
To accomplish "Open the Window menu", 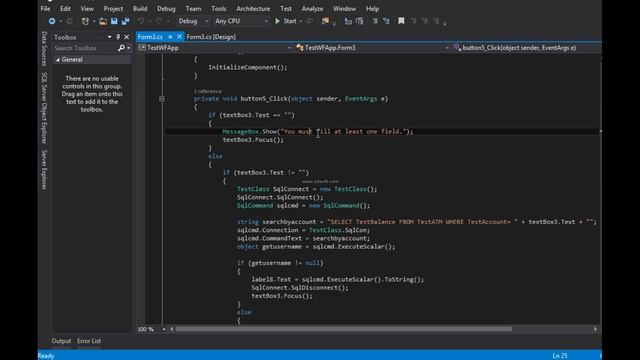I will [344, 9].
